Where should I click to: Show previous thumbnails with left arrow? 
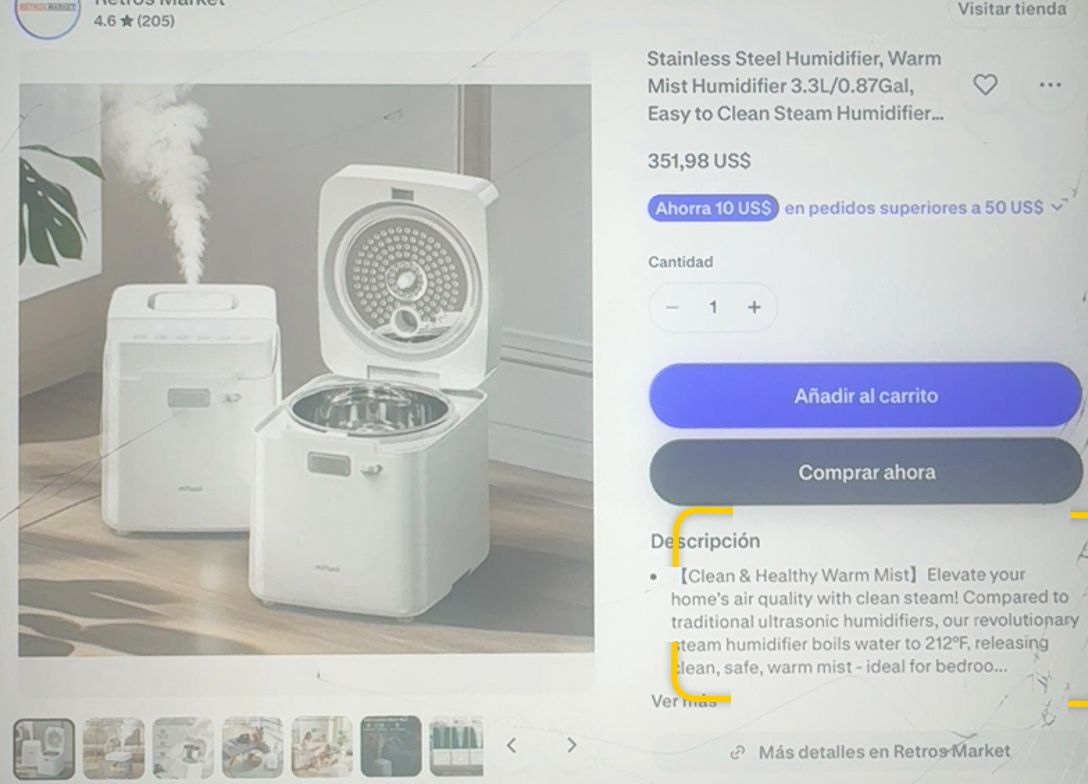pyautogui.click(x=511, y=746)
